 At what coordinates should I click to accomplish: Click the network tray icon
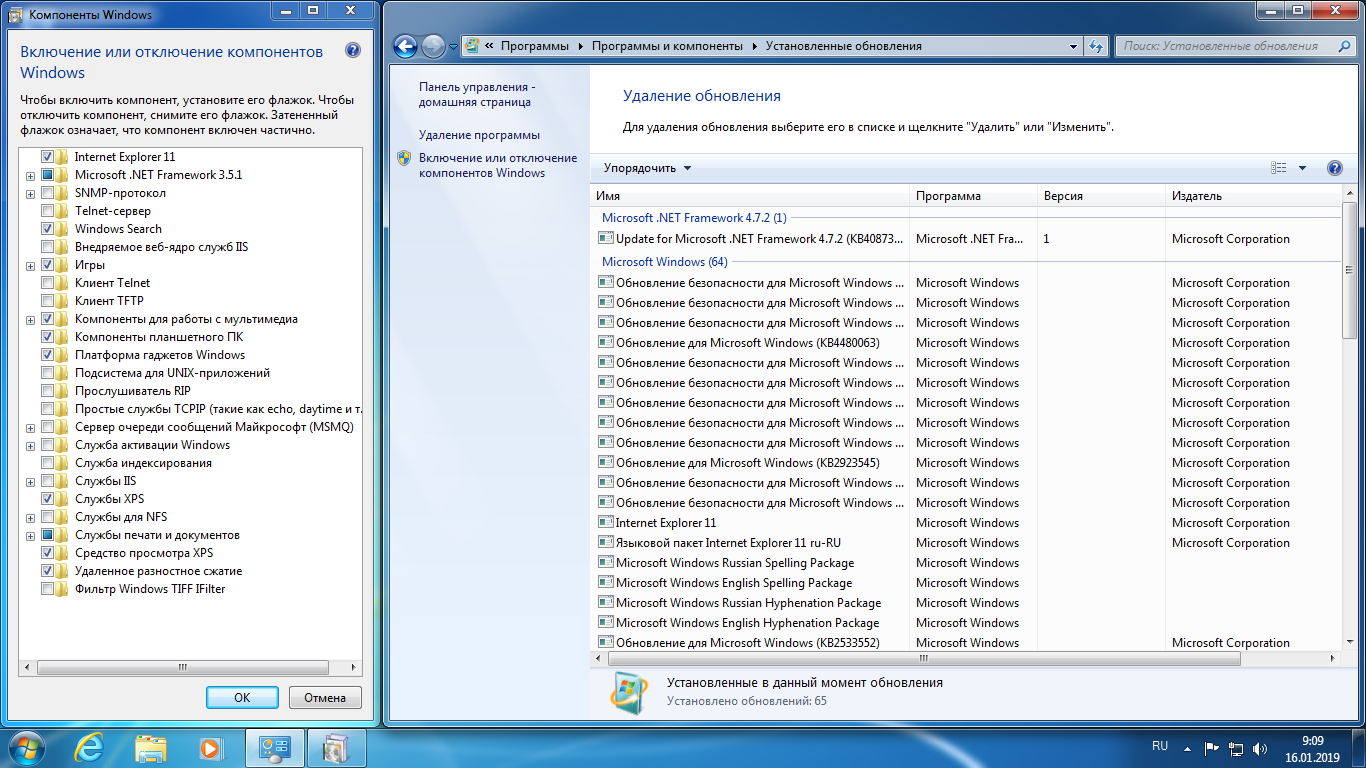pos(1236,747)
